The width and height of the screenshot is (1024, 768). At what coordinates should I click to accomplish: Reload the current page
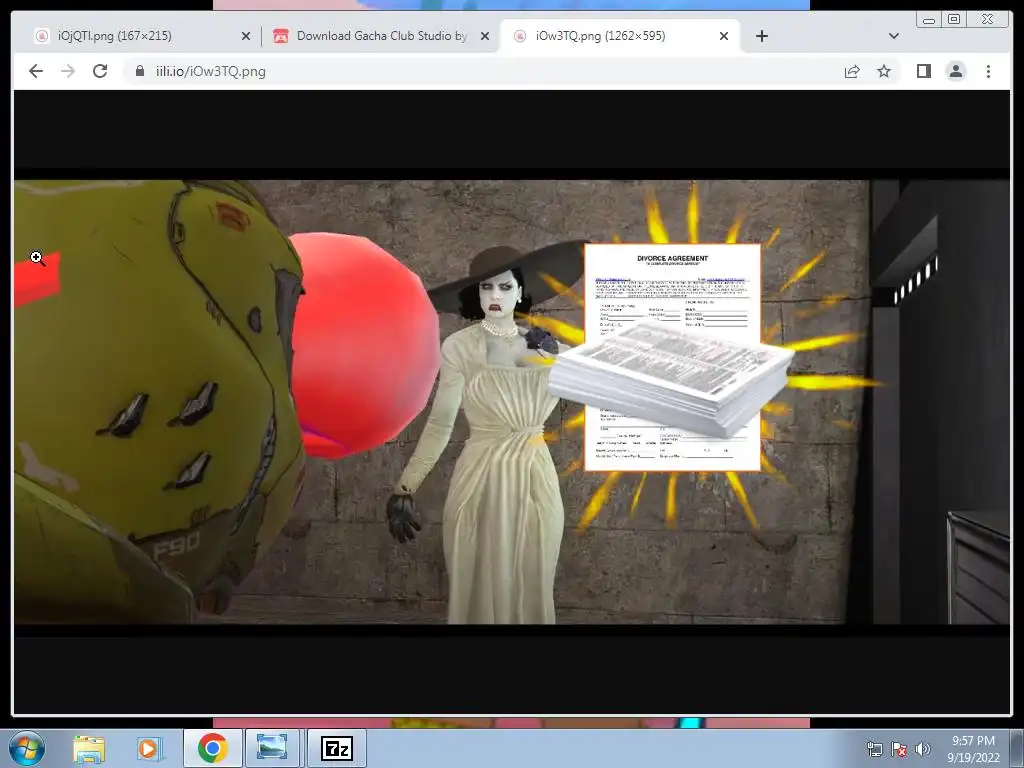(x=100, y=71)
